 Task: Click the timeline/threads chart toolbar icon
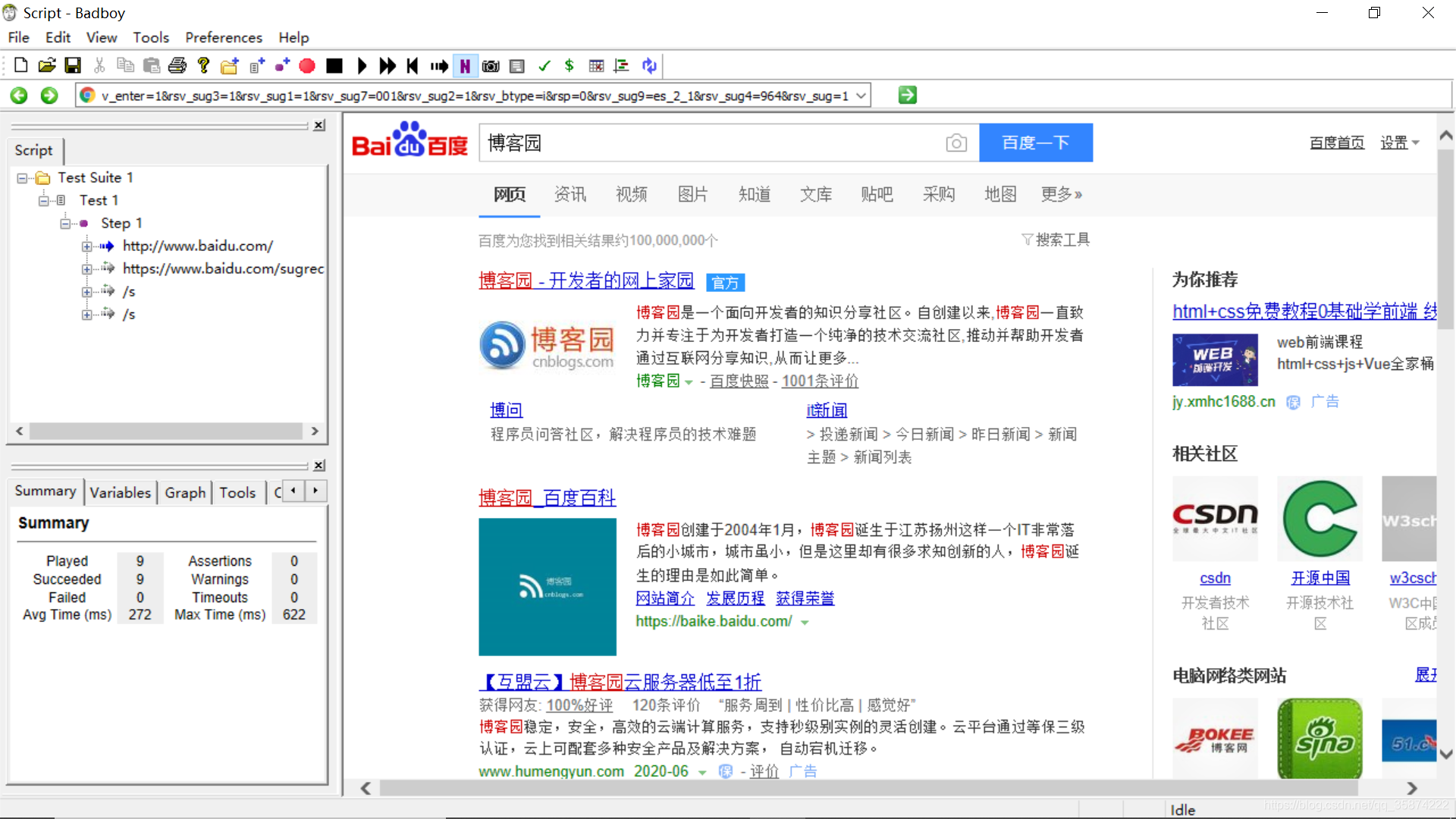click(622, 66)
